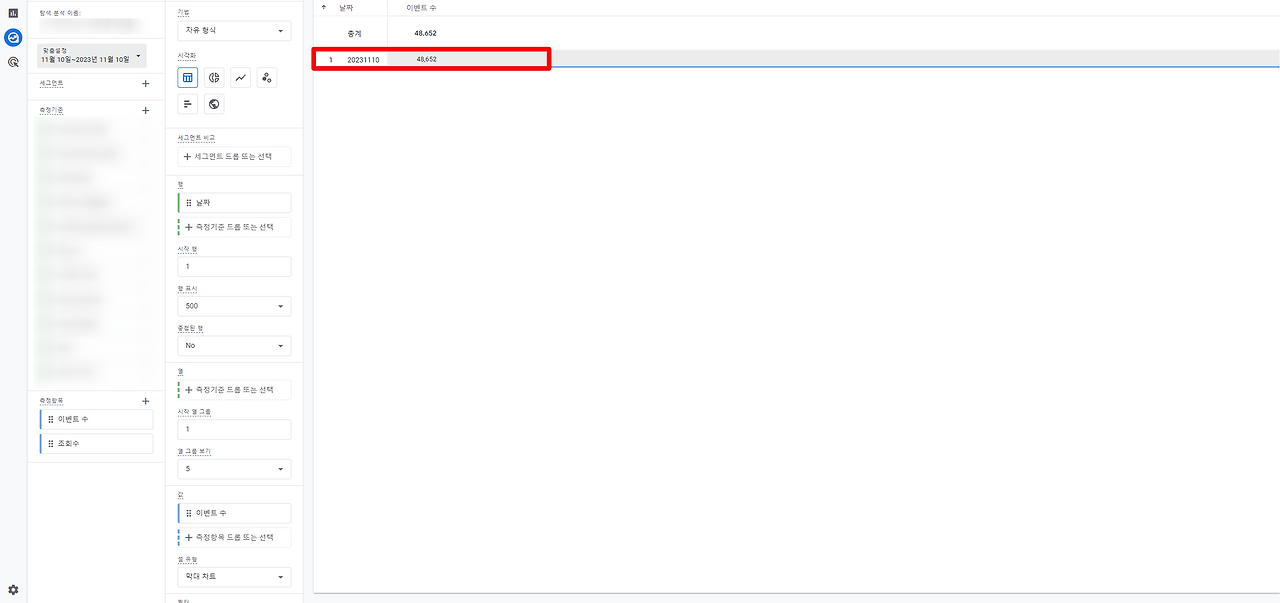Screen dimensions: 1280x603
Task: Select the donut chart visualization icon
Action: [214, 77]
